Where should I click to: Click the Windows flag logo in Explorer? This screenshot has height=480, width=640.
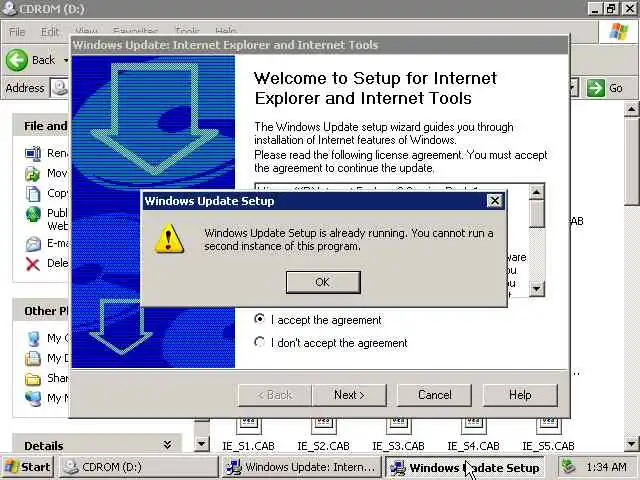point(618,31)
